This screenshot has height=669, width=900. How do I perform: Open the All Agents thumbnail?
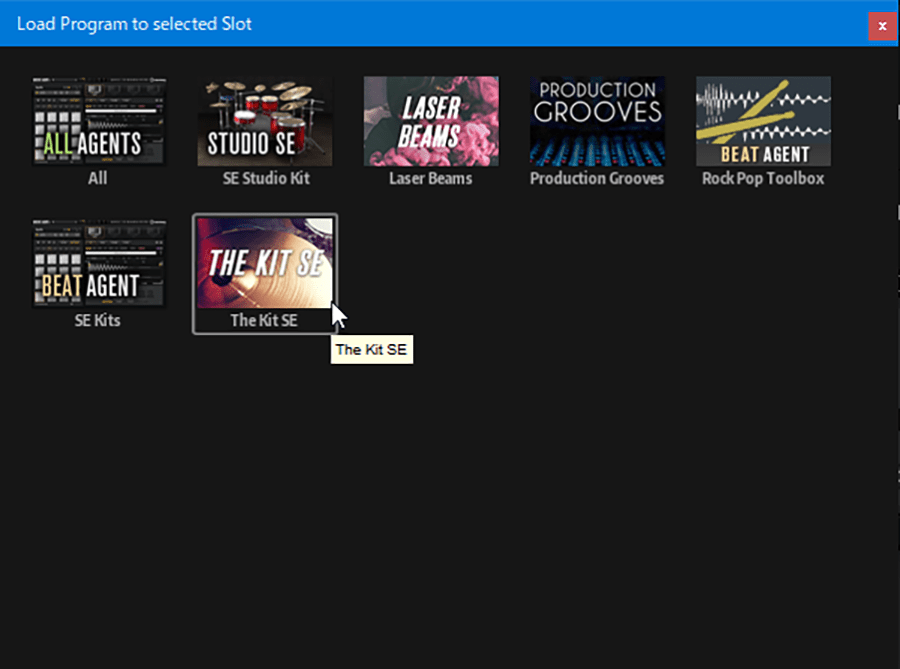pyautogui.click(x=99, y=121)
